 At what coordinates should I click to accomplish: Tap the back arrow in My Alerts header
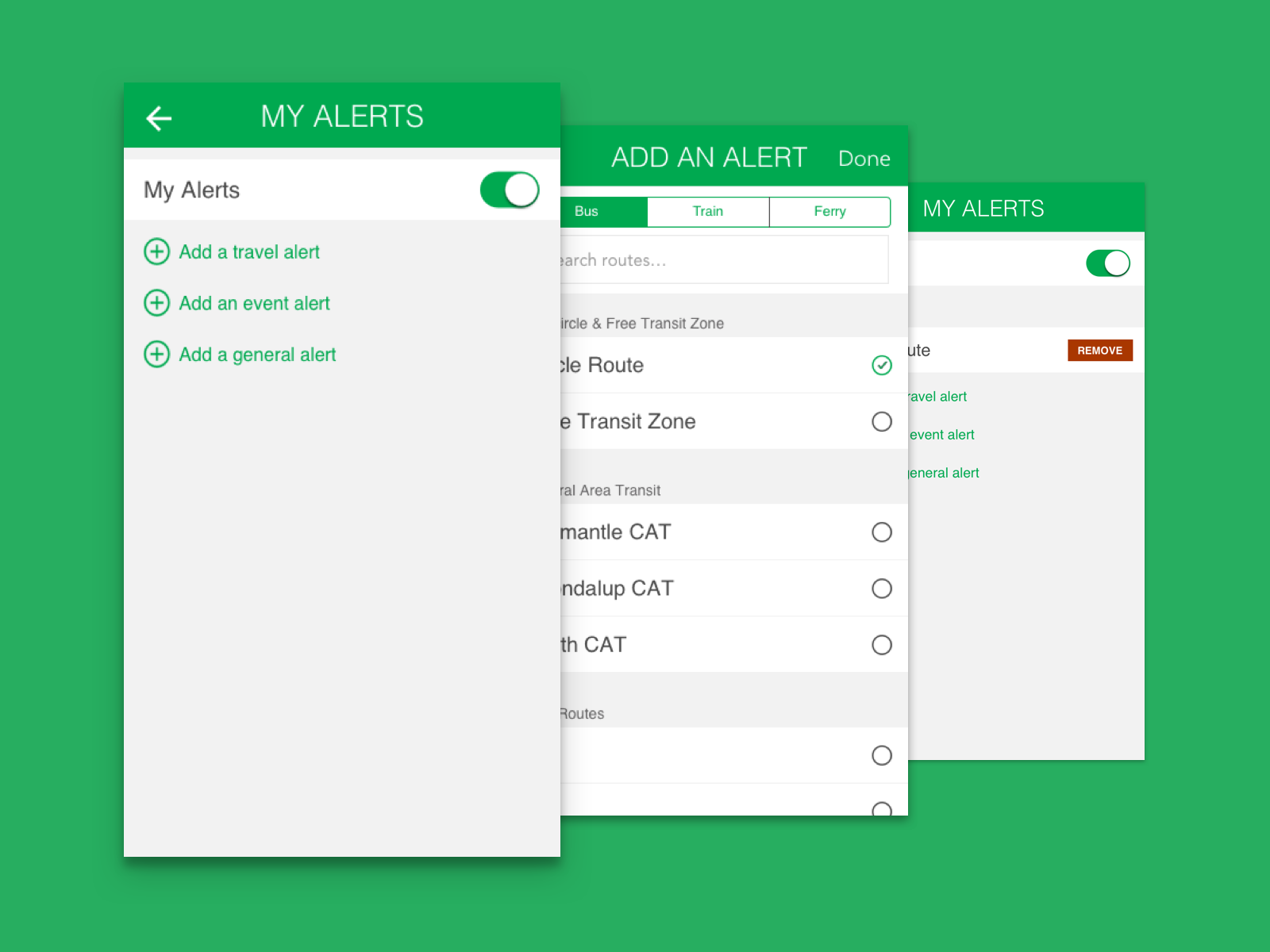159,118
